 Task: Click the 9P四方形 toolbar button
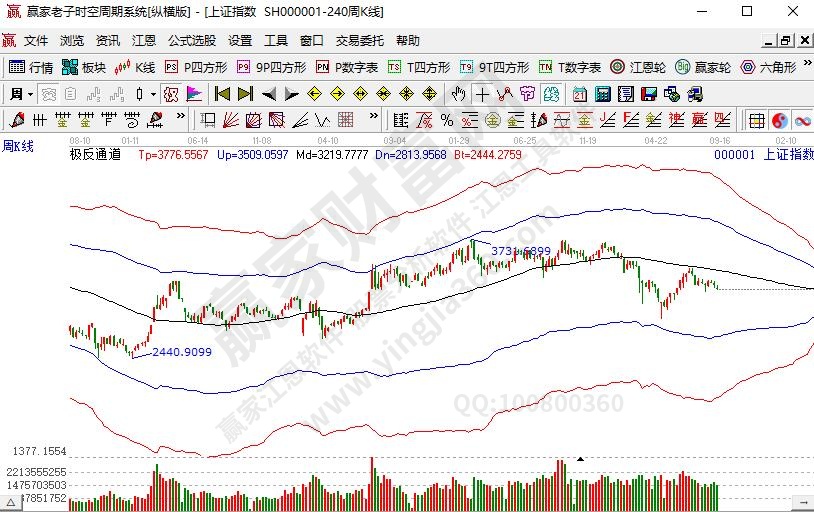tap(271, 68)
